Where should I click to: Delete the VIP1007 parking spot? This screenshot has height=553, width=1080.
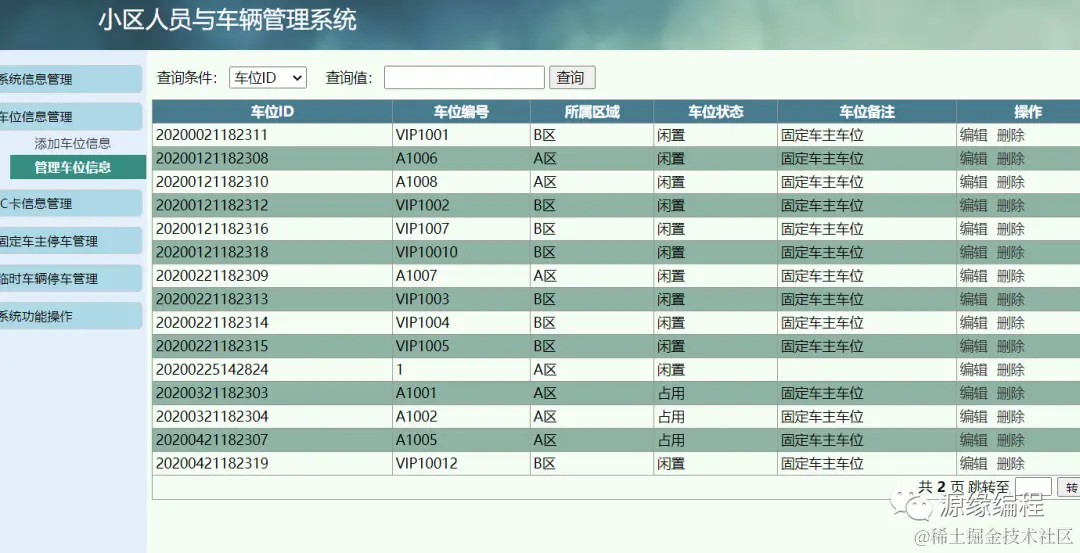[1010, 229]
